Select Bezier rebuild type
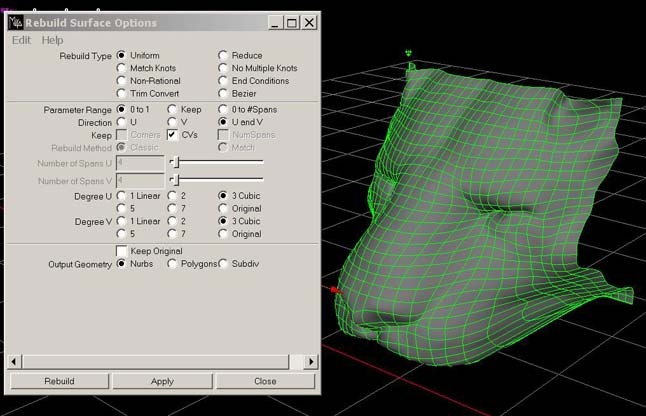 click(223, 93)
